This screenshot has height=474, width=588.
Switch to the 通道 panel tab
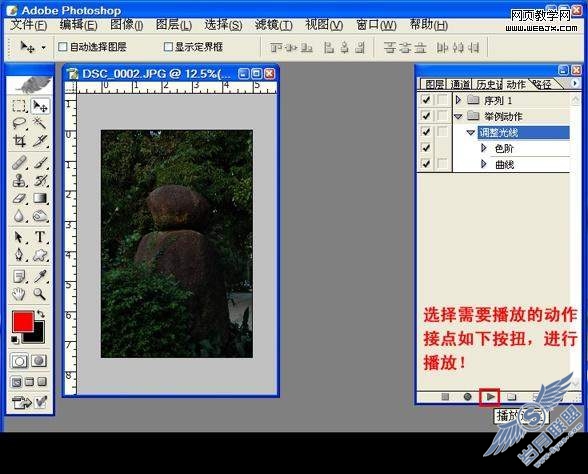tap(461, 84)
